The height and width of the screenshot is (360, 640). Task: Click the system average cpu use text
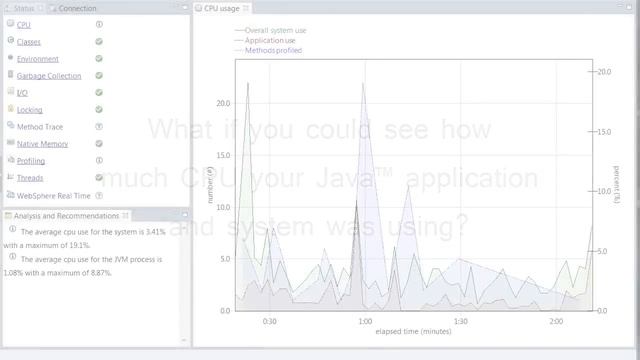84,238
